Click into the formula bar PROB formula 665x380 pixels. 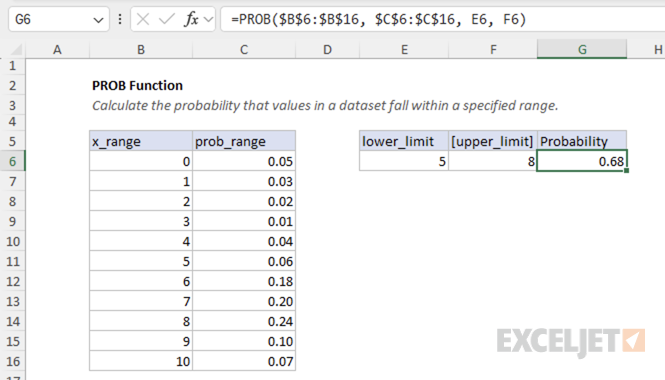click(x=379, y=19)
